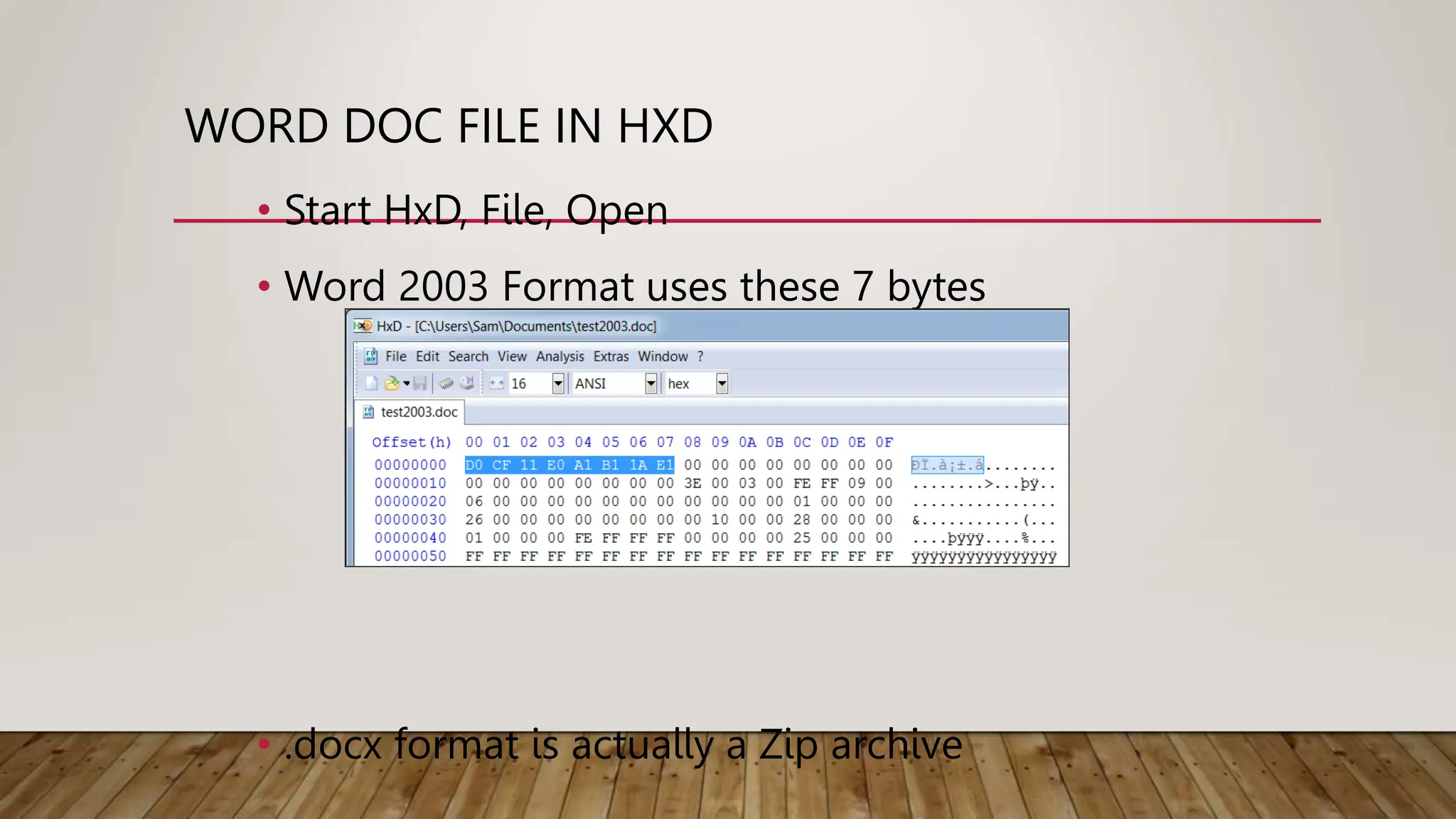This screenshot has height=819, width=1456.
Task: Click highlighted byte D0 in first row
Action: click(474, 465)
